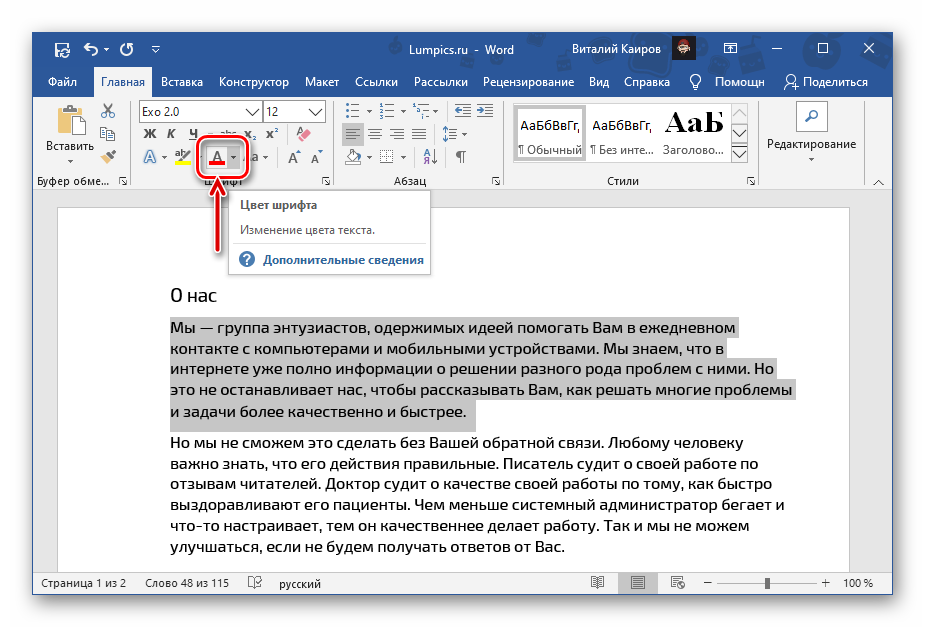Align text to the left
Image resolution: width=925 pixels, height=627 pixels.
353,134
